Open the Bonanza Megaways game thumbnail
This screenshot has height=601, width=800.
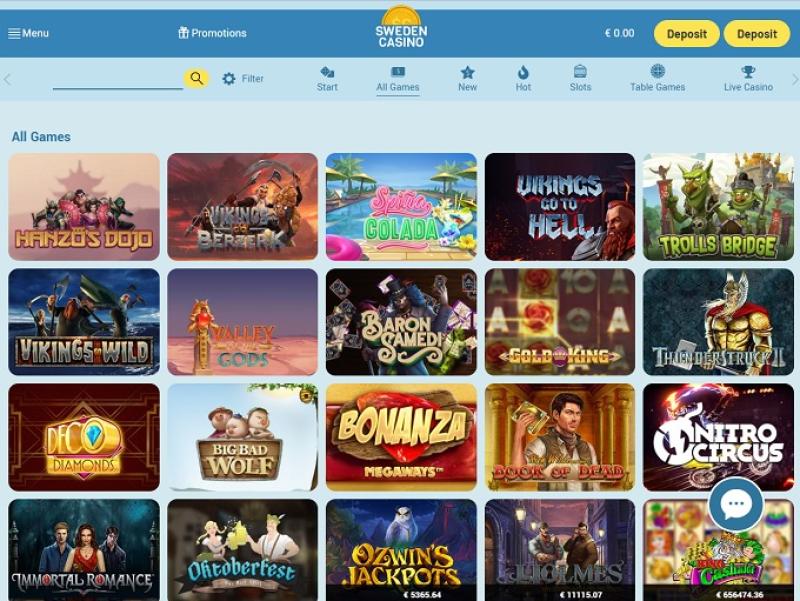(x=401, y=437)
